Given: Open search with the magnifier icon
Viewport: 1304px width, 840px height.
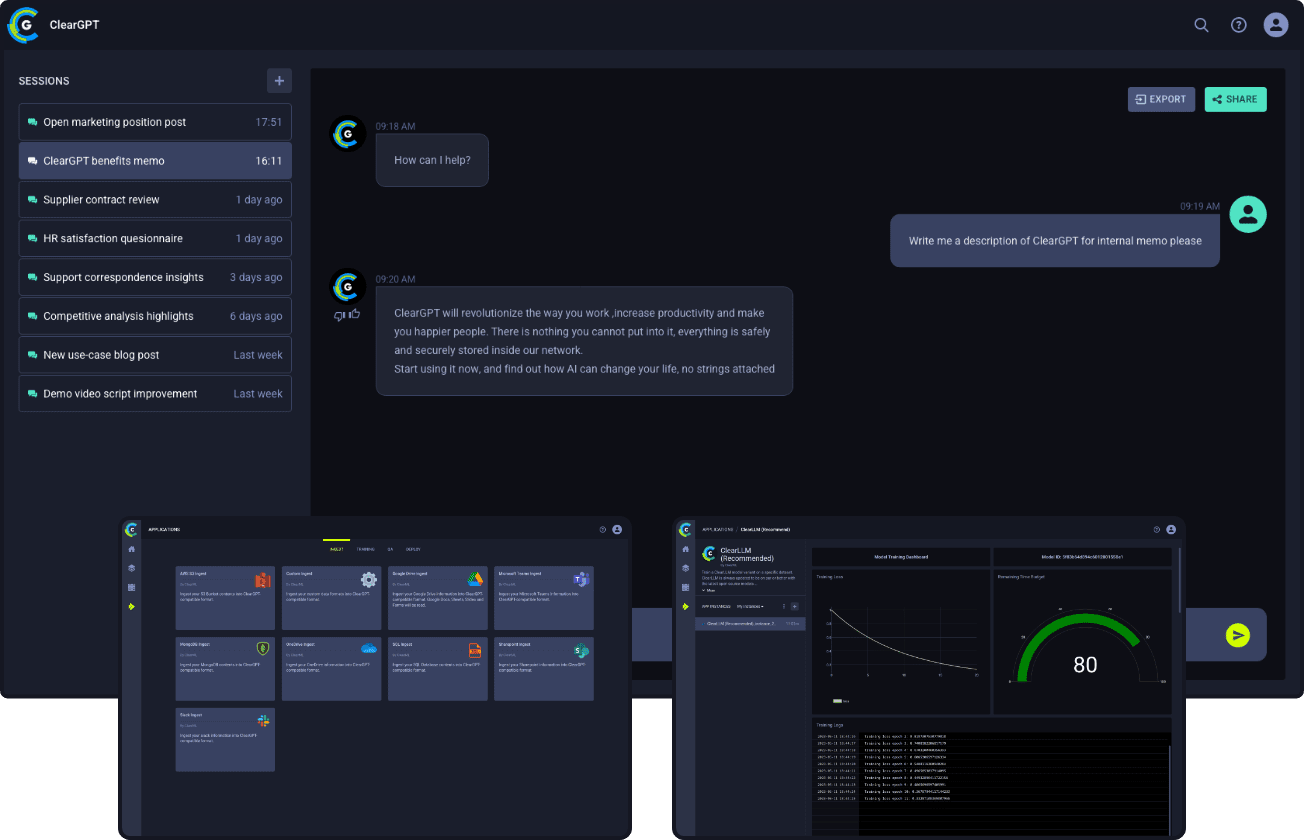Looking at the screenshot, I should pyautogui.click(x=1202, y=25).
